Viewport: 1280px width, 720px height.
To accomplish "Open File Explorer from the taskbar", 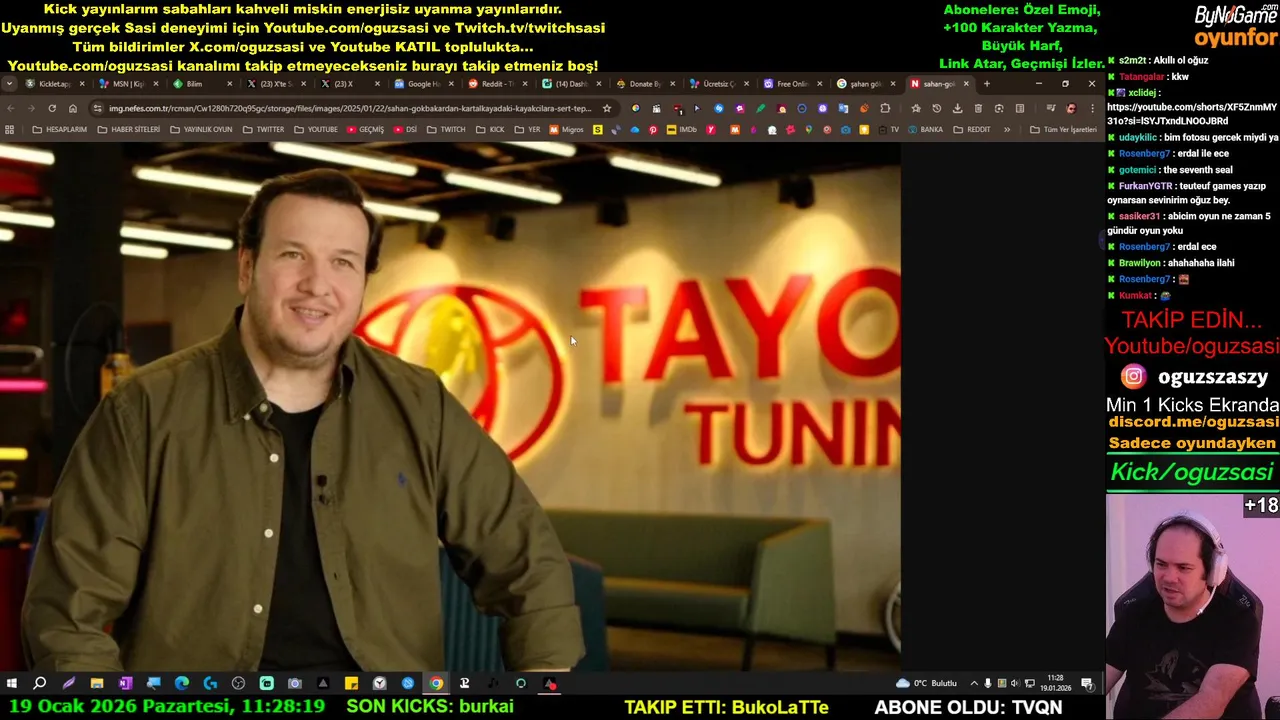I will tap(97, 684).
